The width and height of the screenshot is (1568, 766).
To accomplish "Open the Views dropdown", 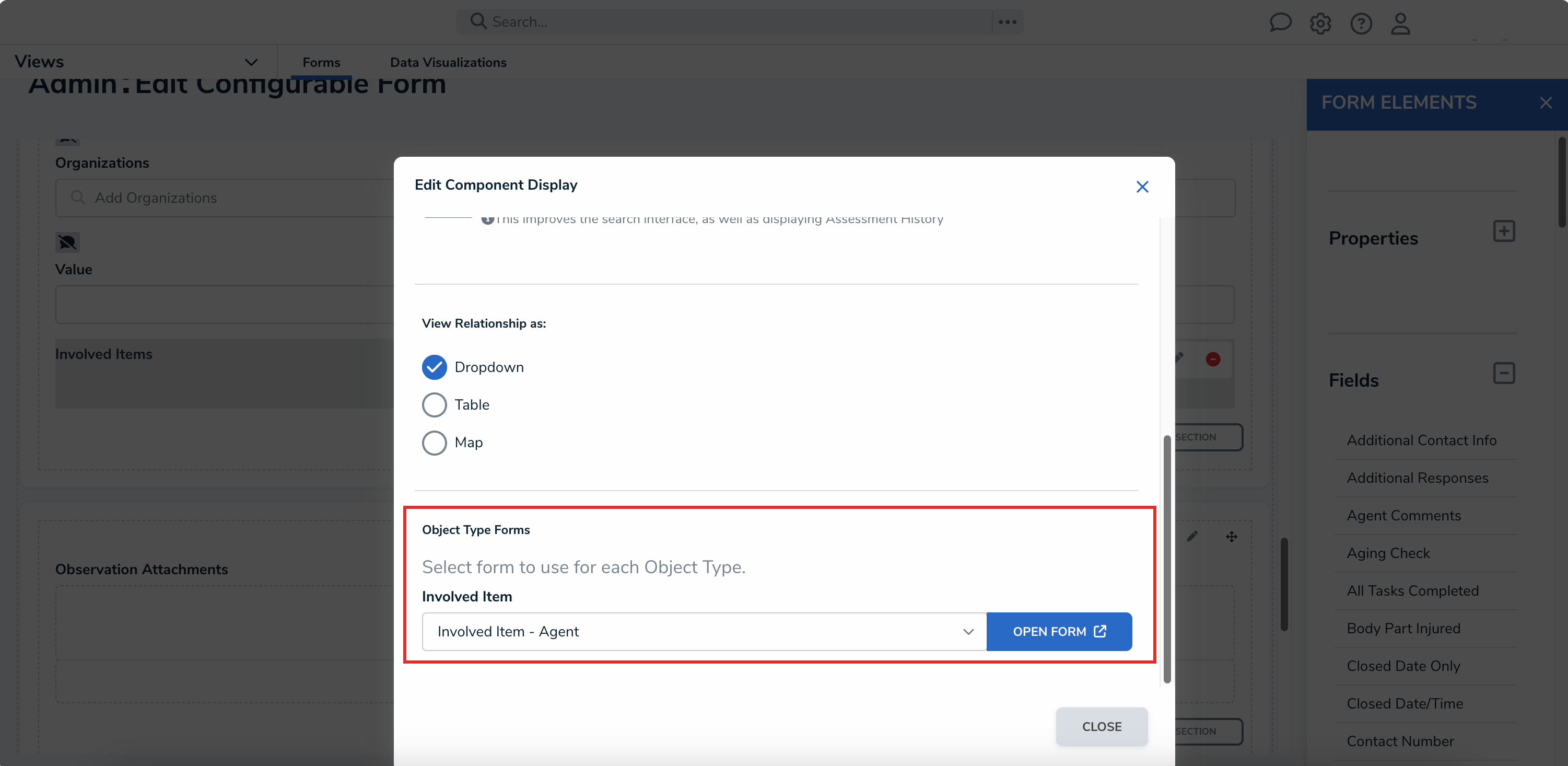I will click(251, 62).
